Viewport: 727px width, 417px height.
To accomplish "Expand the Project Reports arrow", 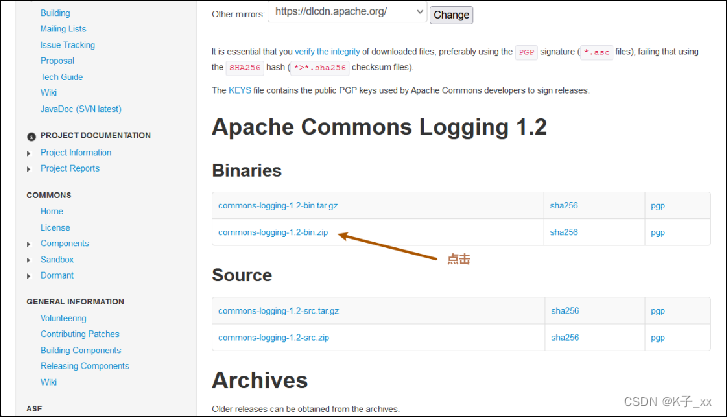I will 29,169.
